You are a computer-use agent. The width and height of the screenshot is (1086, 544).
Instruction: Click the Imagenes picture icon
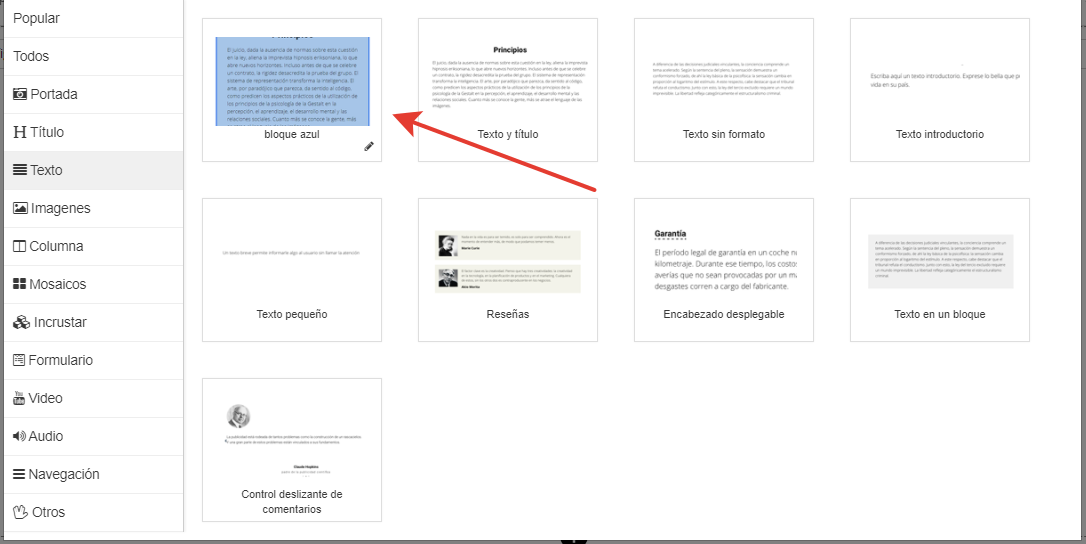pos(20,208)
